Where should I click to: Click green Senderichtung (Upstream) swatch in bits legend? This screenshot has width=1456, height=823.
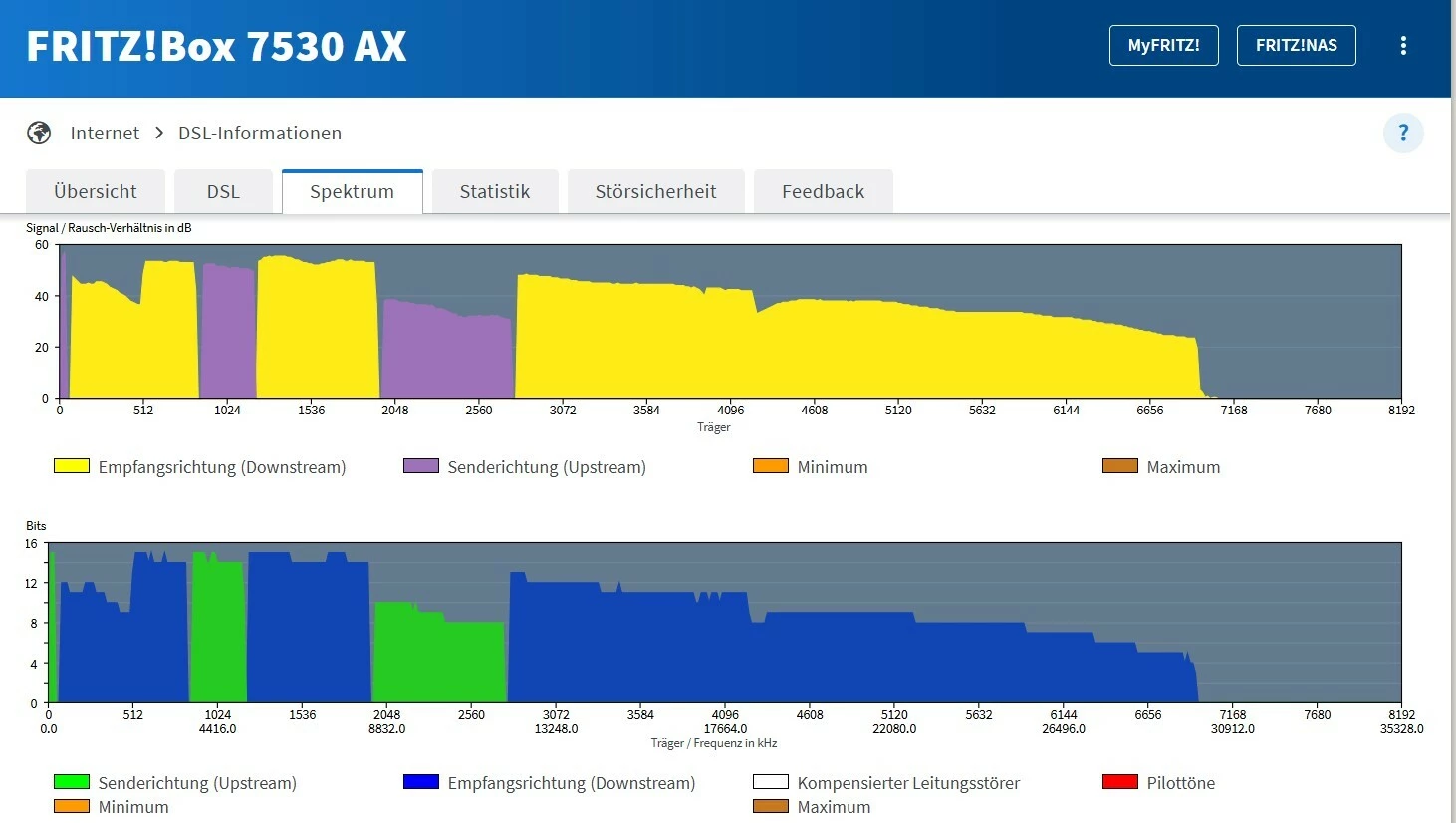pos(72,782)
